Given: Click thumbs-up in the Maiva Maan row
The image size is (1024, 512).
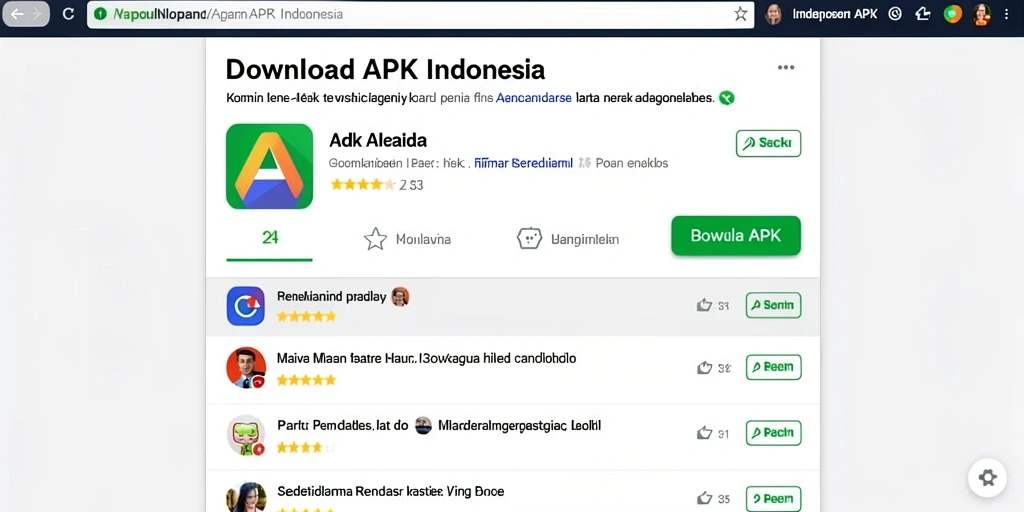Looking at the screenshot, I should point(704,368).
